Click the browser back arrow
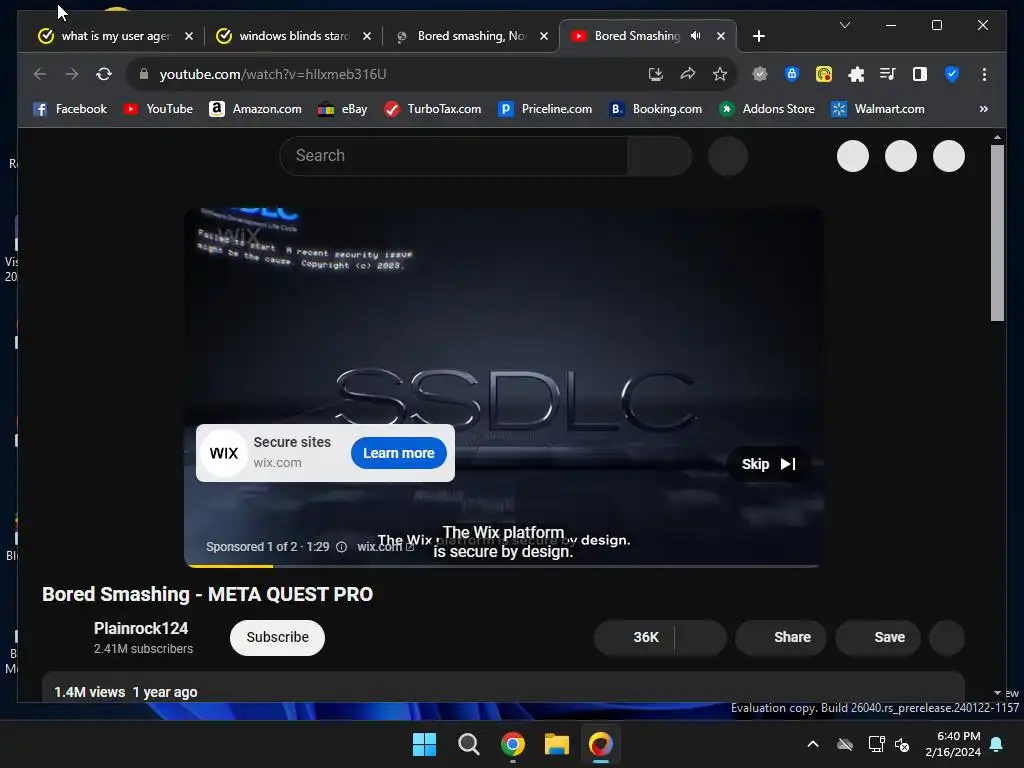Image resolution: width=1024 pixels, height=768 pixels. tap(40, 74)
